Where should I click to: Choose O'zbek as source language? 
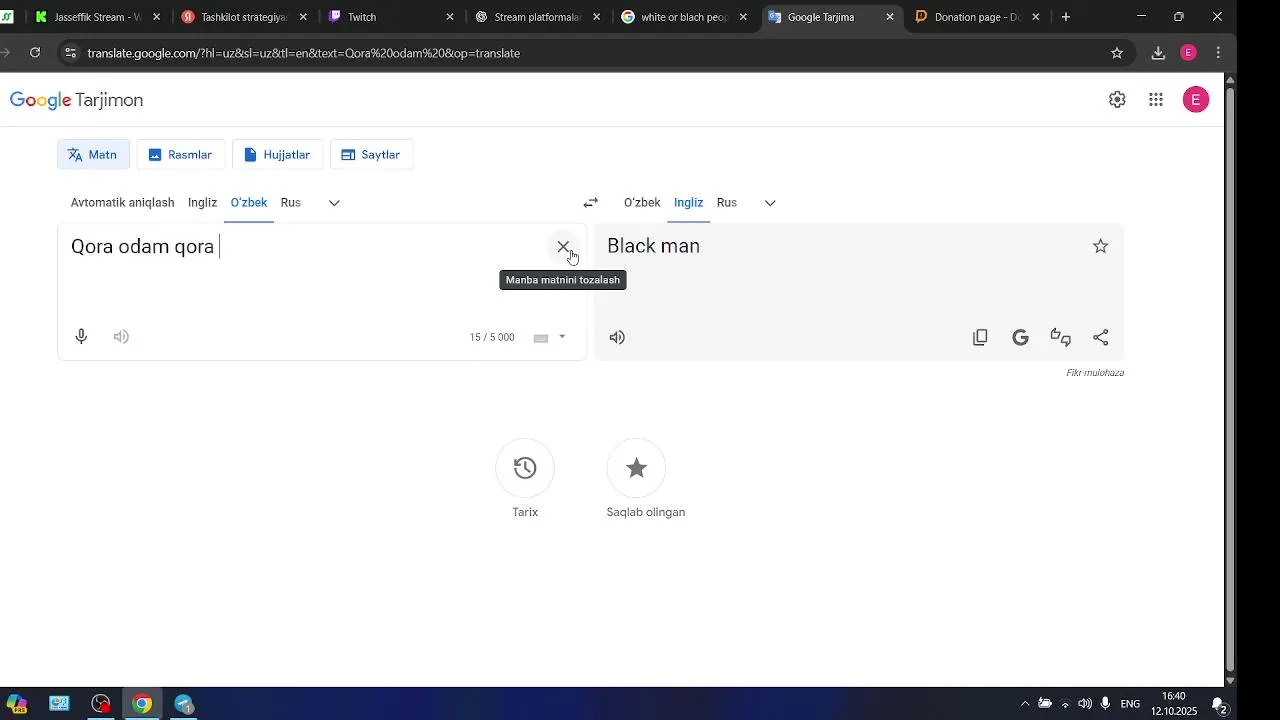pos(249,203)
